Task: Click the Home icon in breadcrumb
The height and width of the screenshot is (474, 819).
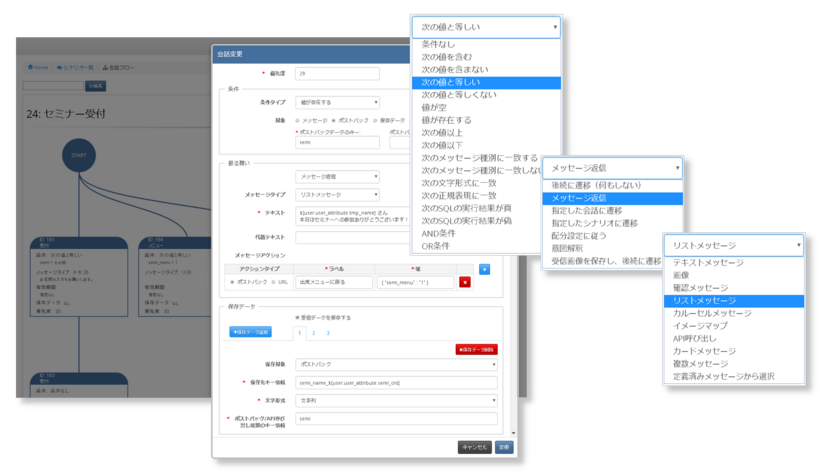Action: coord(39,68)
